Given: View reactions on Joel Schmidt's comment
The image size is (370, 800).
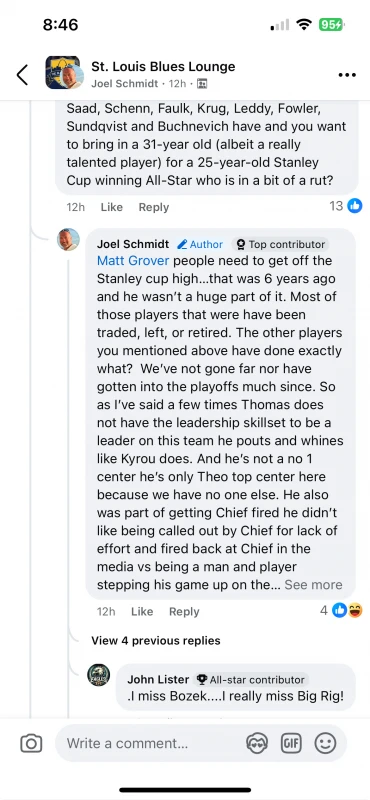Looking at the screenshot, I should (347, 610).
